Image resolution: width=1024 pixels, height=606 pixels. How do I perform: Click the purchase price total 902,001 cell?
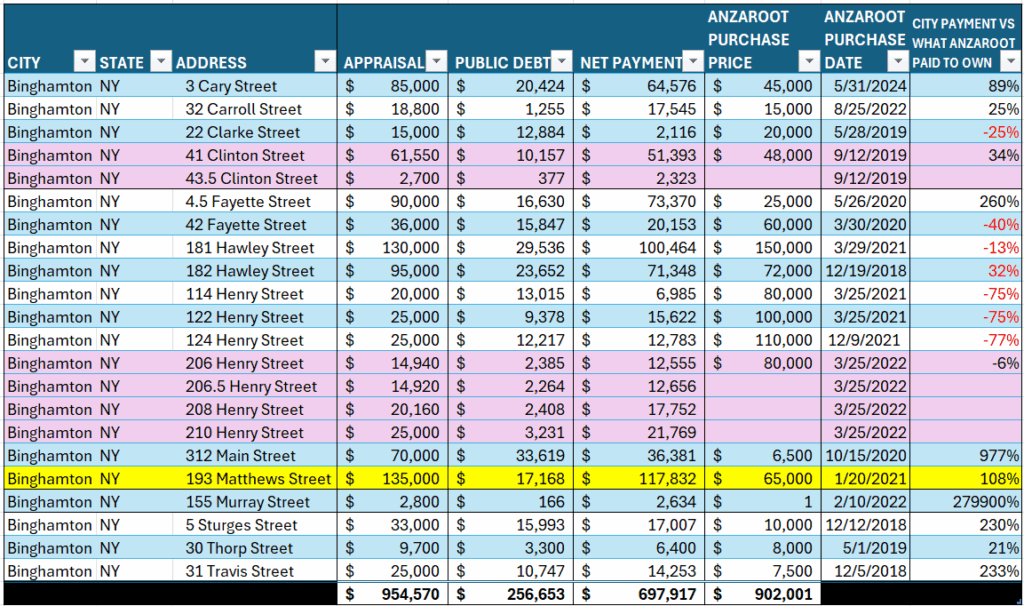(x=763, y=595)
